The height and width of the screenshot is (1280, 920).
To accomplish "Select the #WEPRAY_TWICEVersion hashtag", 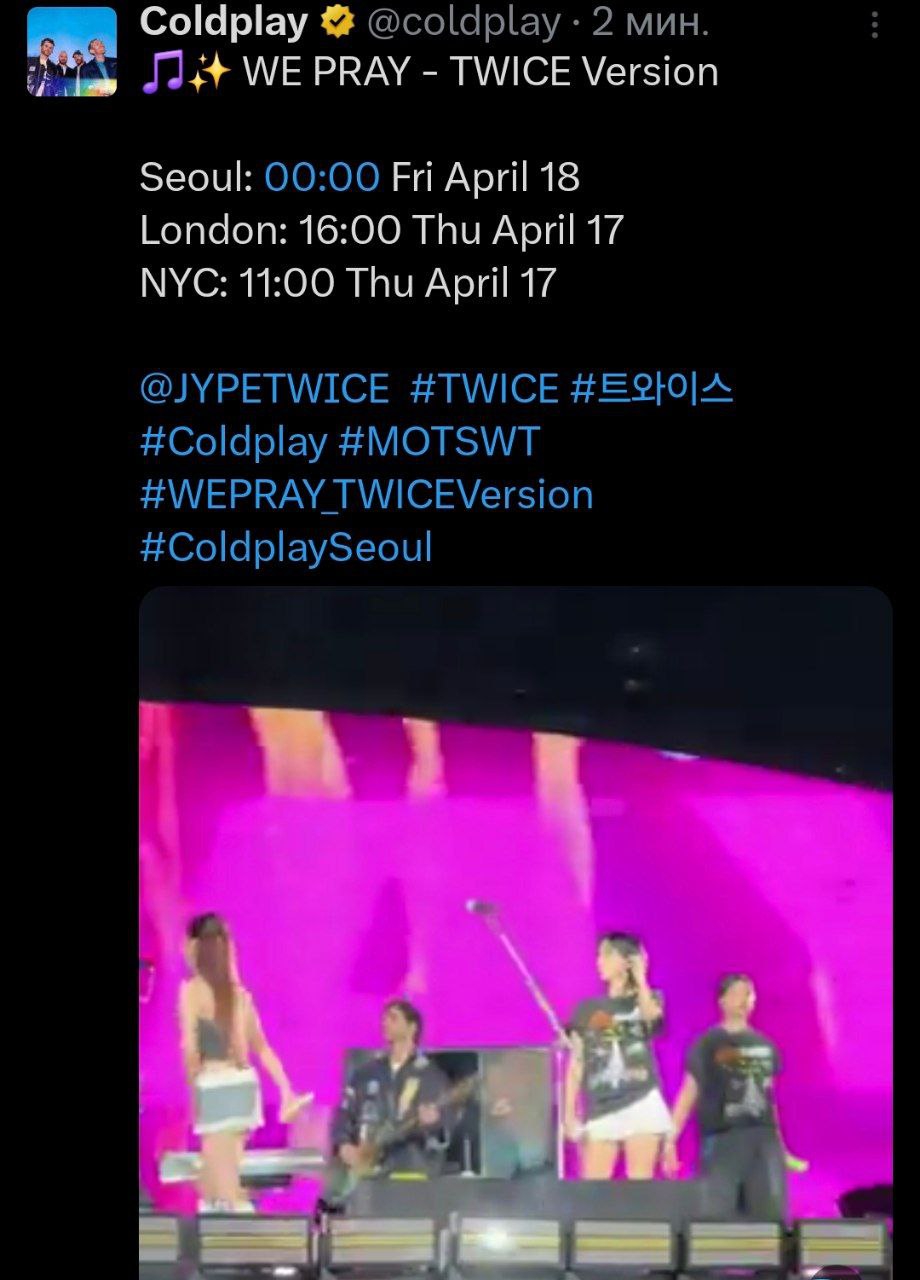I will [367, 495].
